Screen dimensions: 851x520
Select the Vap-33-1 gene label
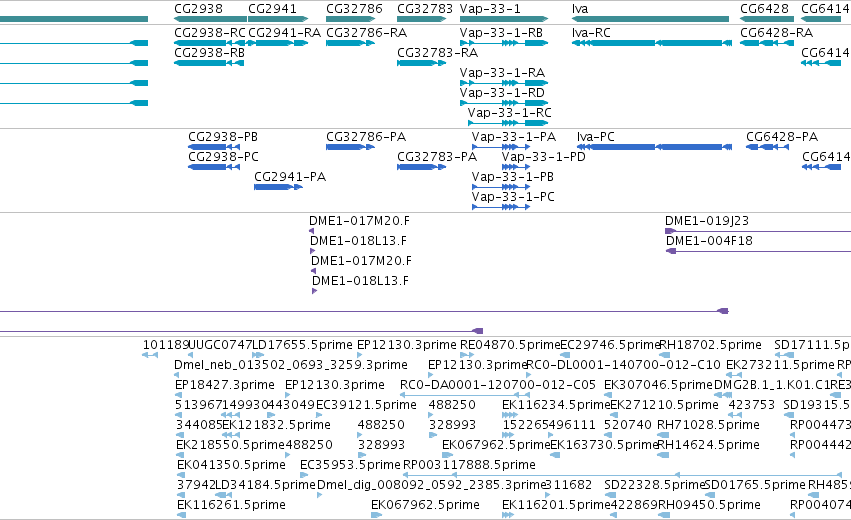490,9
